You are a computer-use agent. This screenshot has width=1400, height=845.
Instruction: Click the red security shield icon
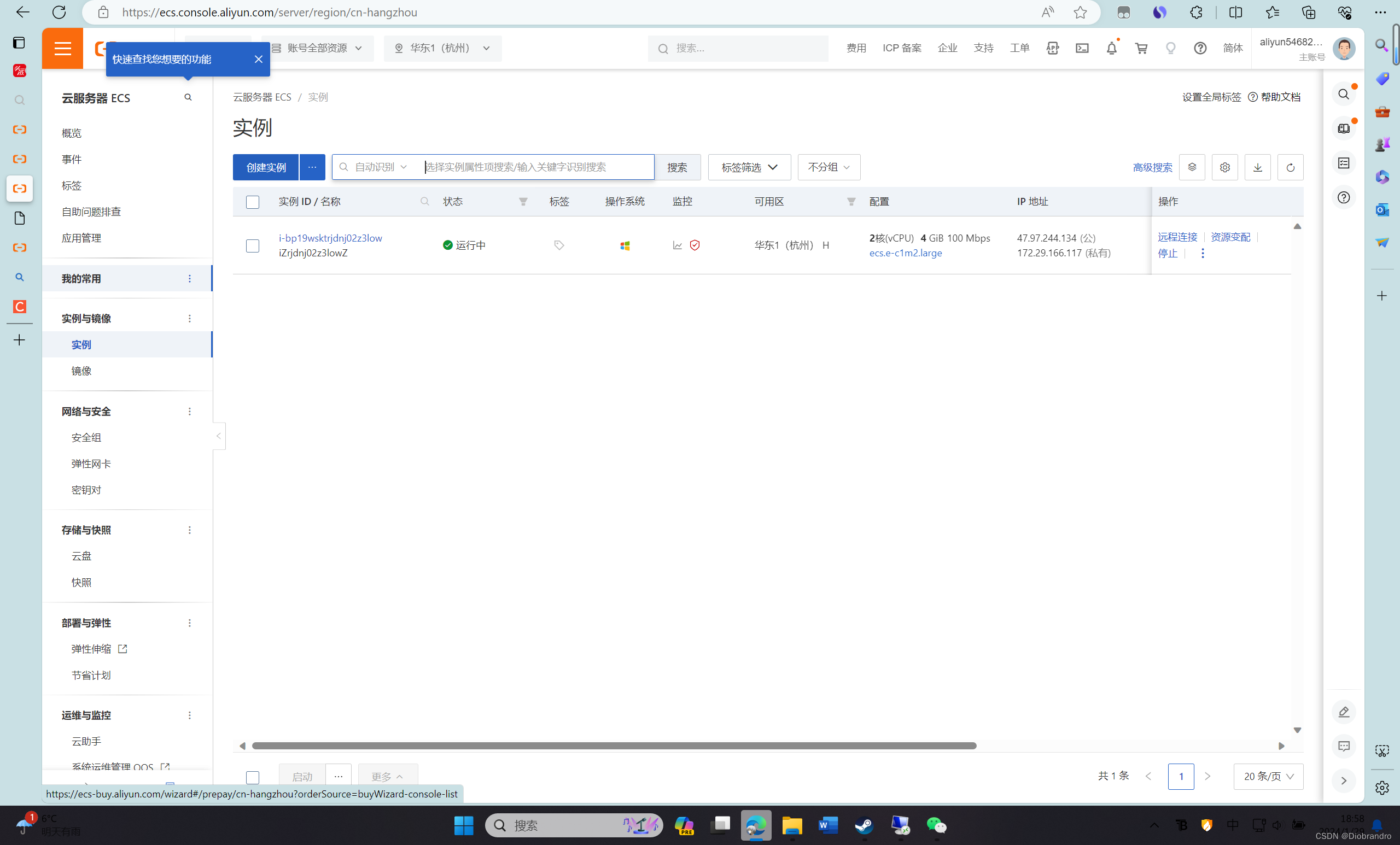(695, 245)
